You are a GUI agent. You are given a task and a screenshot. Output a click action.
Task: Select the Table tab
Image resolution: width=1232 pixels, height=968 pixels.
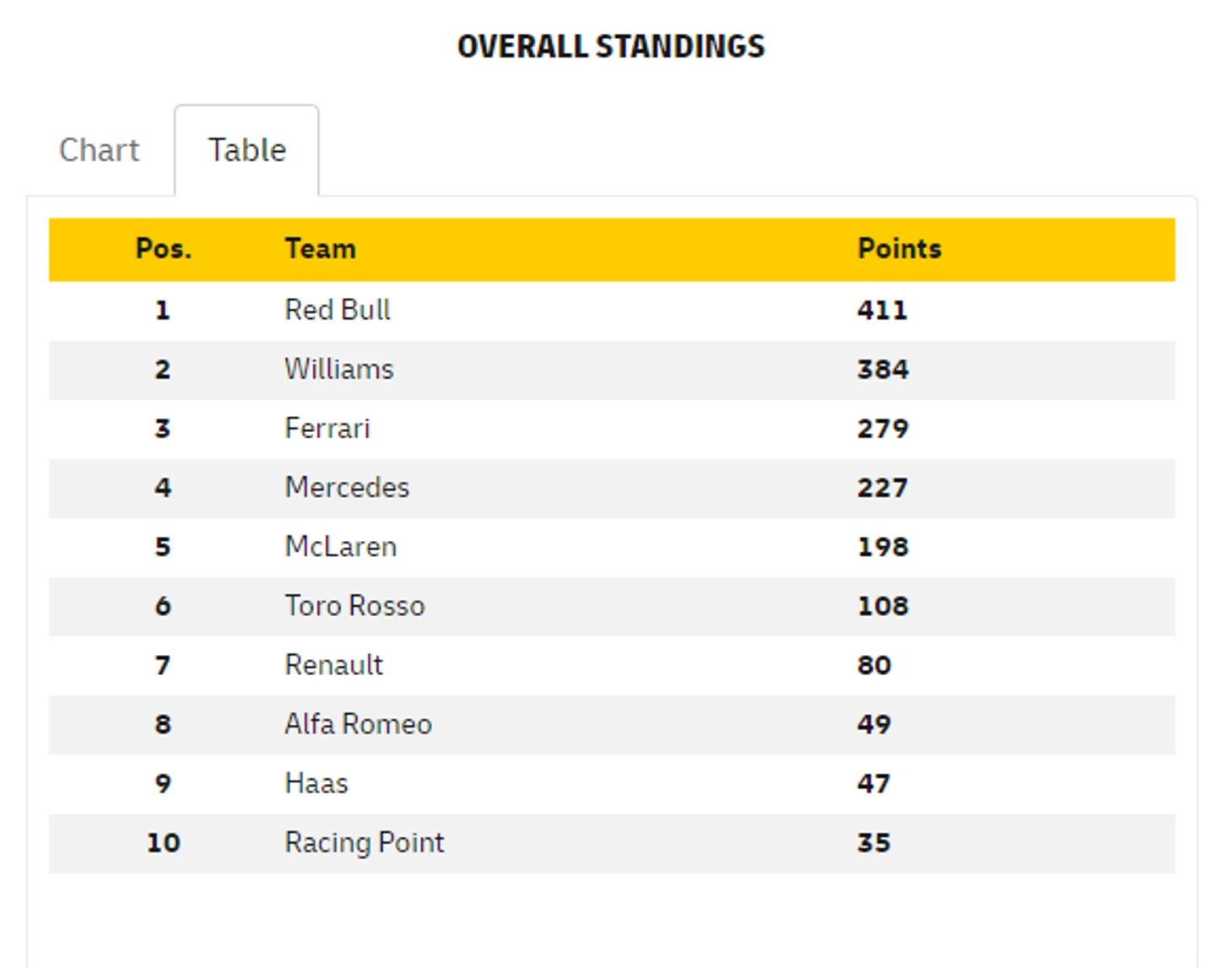tap(246, 150)
